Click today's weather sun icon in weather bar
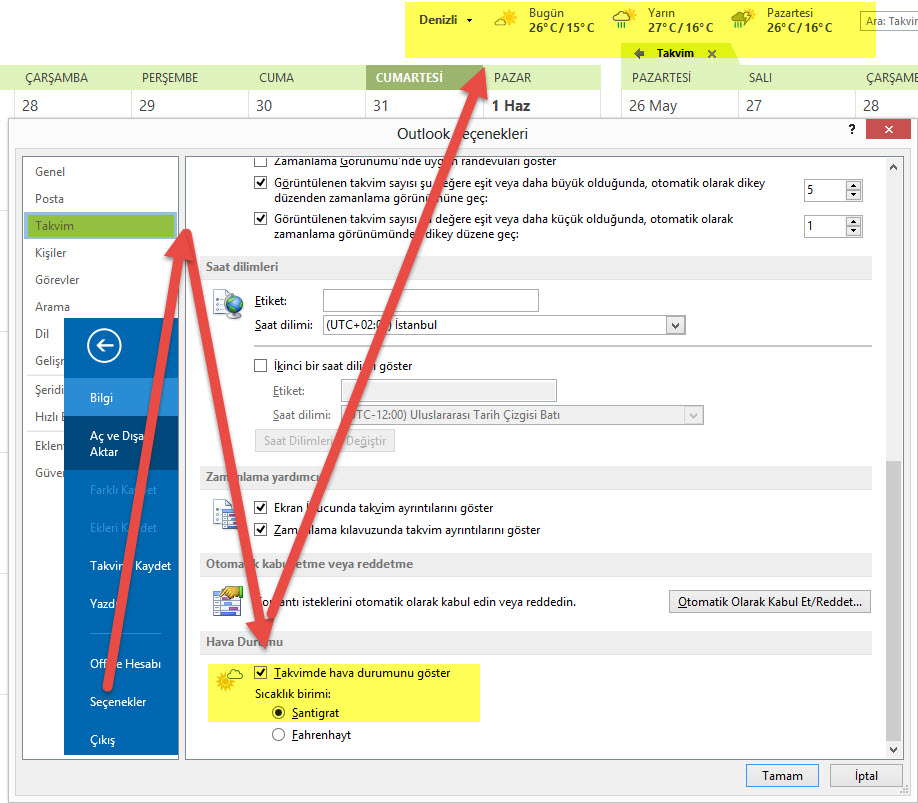The height and width of the screenshot is (803, 918). click(x=506, y=18)
